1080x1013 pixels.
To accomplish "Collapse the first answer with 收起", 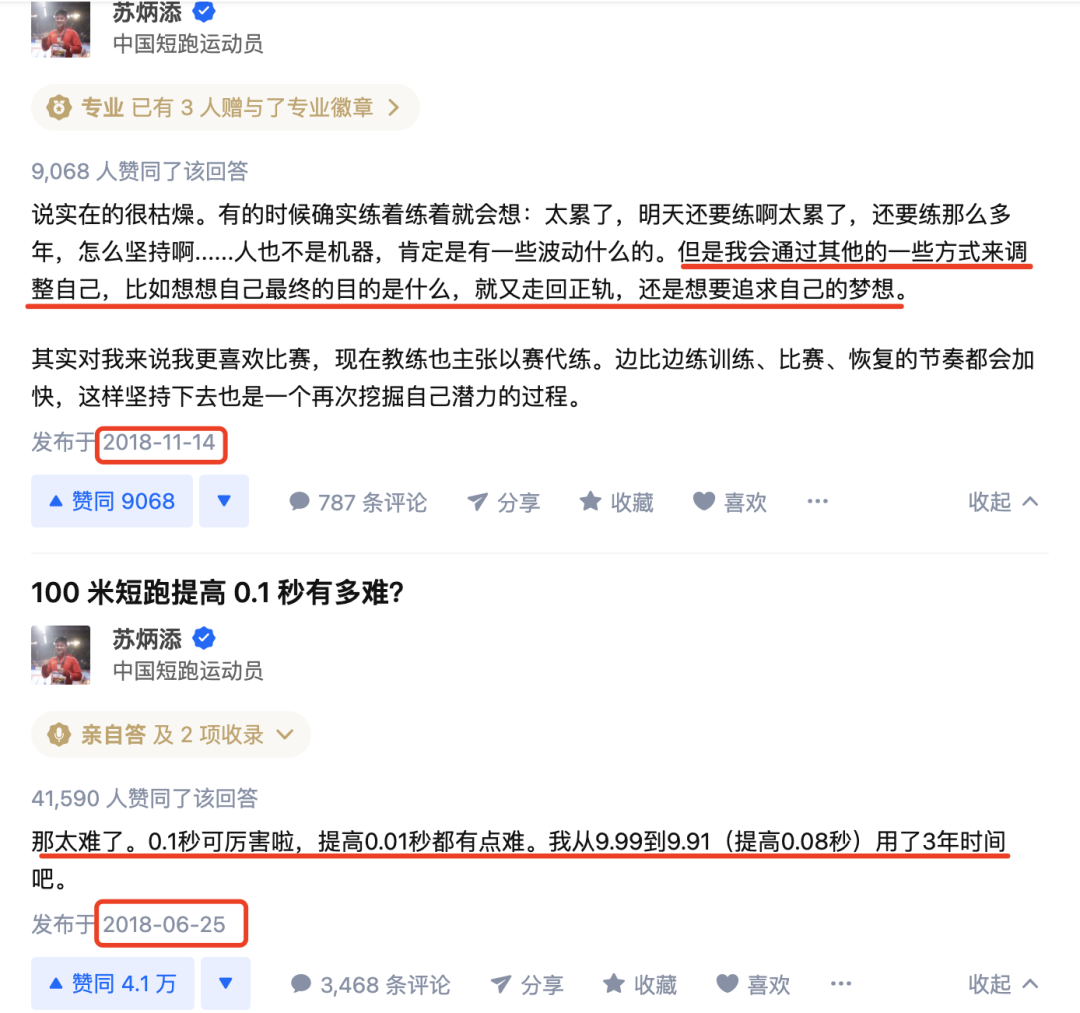I will pos(1003,502).
